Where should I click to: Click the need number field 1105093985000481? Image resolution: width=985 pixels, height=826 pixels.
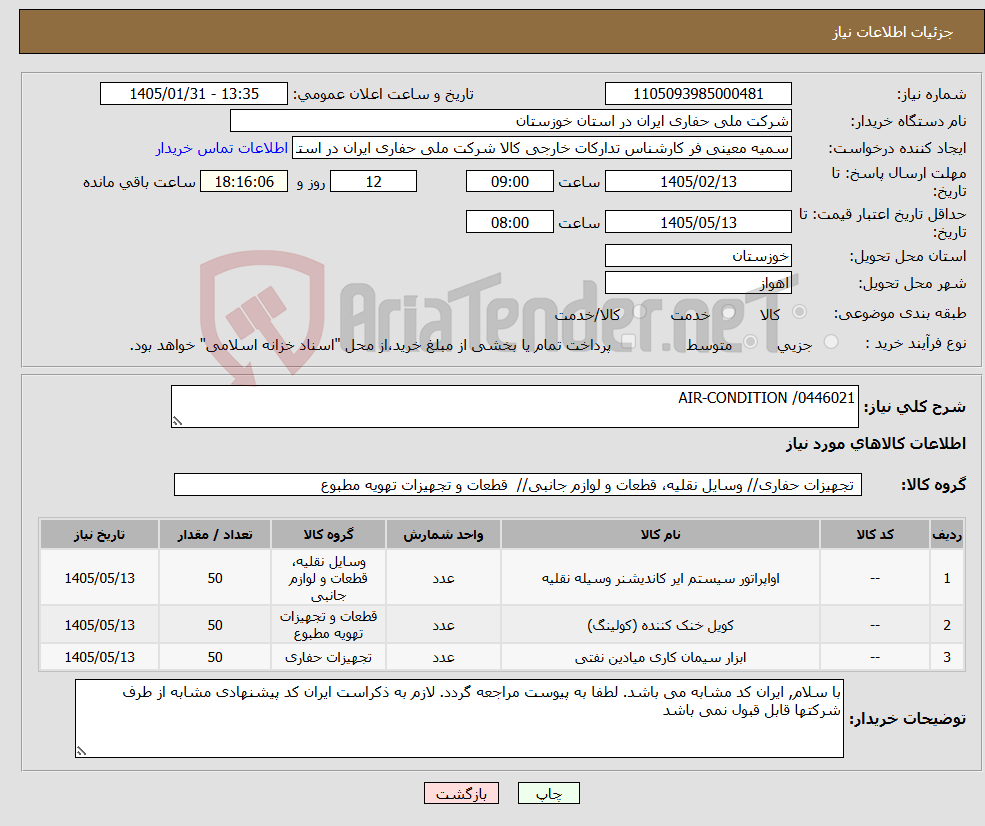698,94
